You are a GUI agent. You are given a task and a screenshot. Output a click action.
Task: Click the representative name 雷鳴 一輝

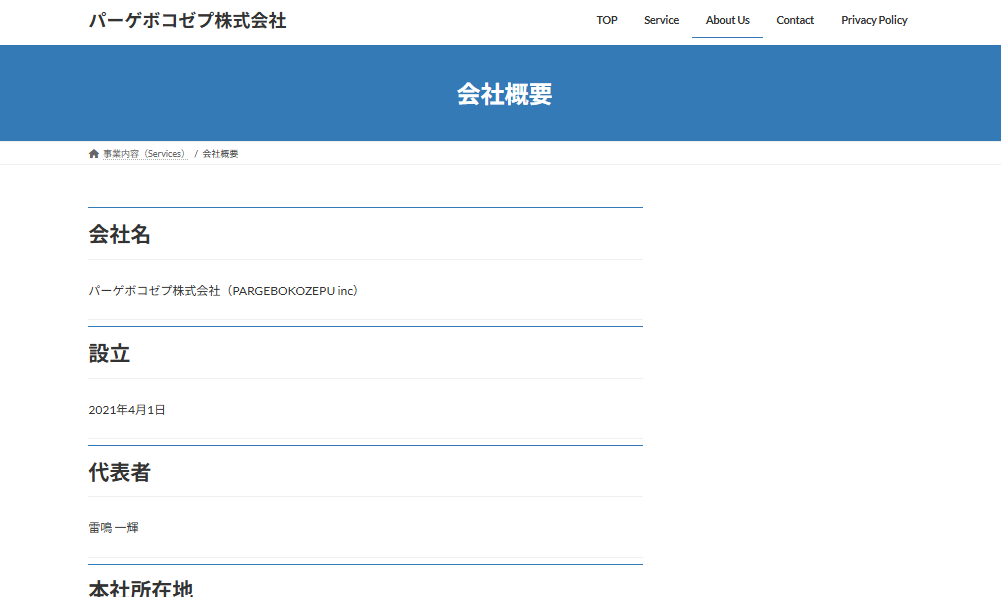coord(113,527)
